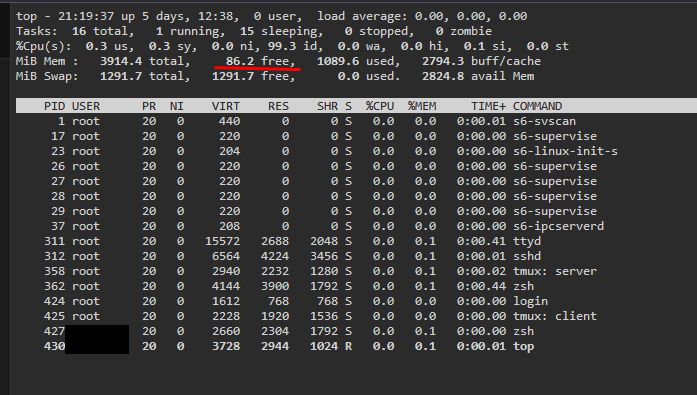Click the PID column header
Viewport: 697px width, 395px height.
click(x=54, y=106)
